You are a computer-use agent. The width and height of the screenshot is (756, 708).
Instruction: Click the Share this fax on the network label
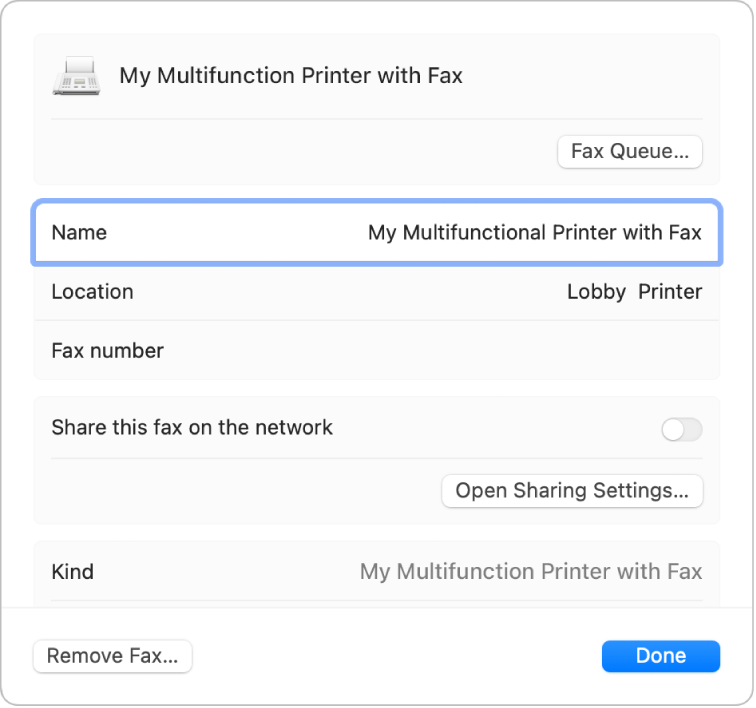pos(192,428)
